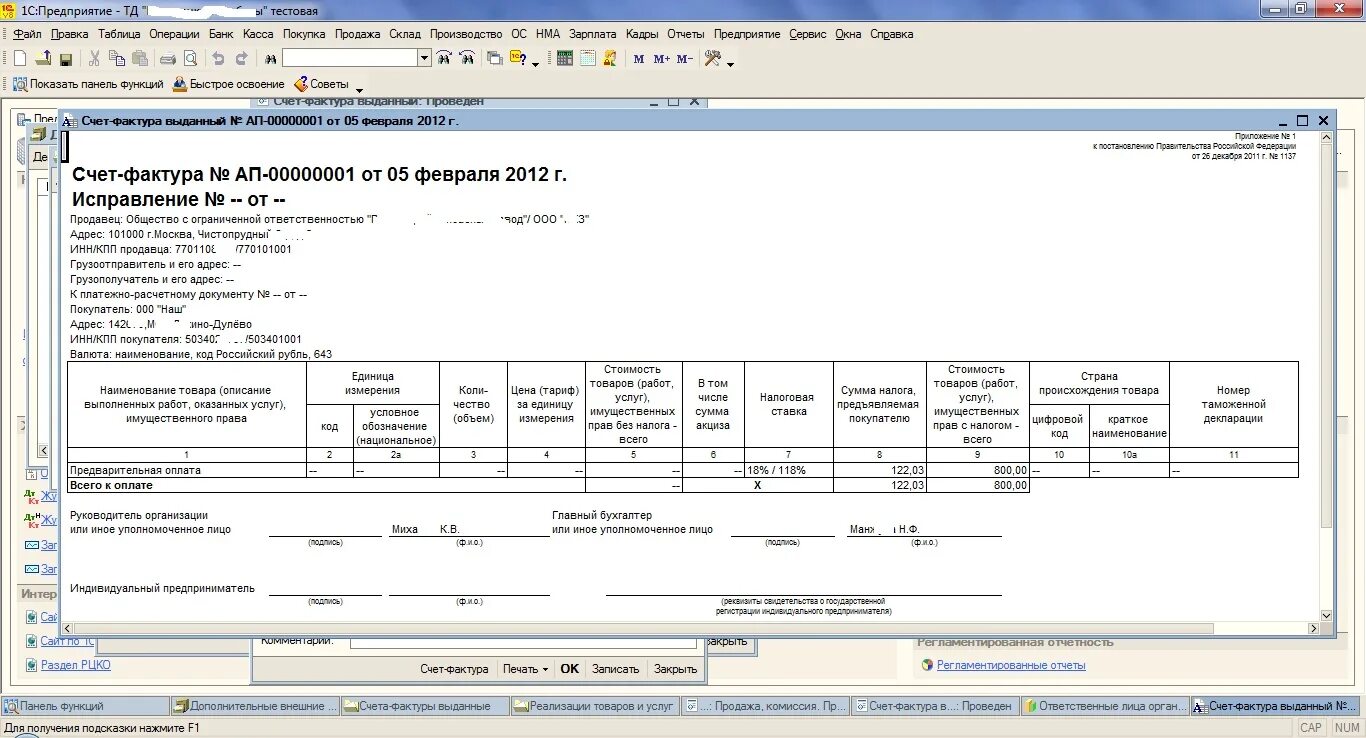Screen dimensions: 1366x738
Task: Click the Copy toolbar icon
Action: [117, 59]
